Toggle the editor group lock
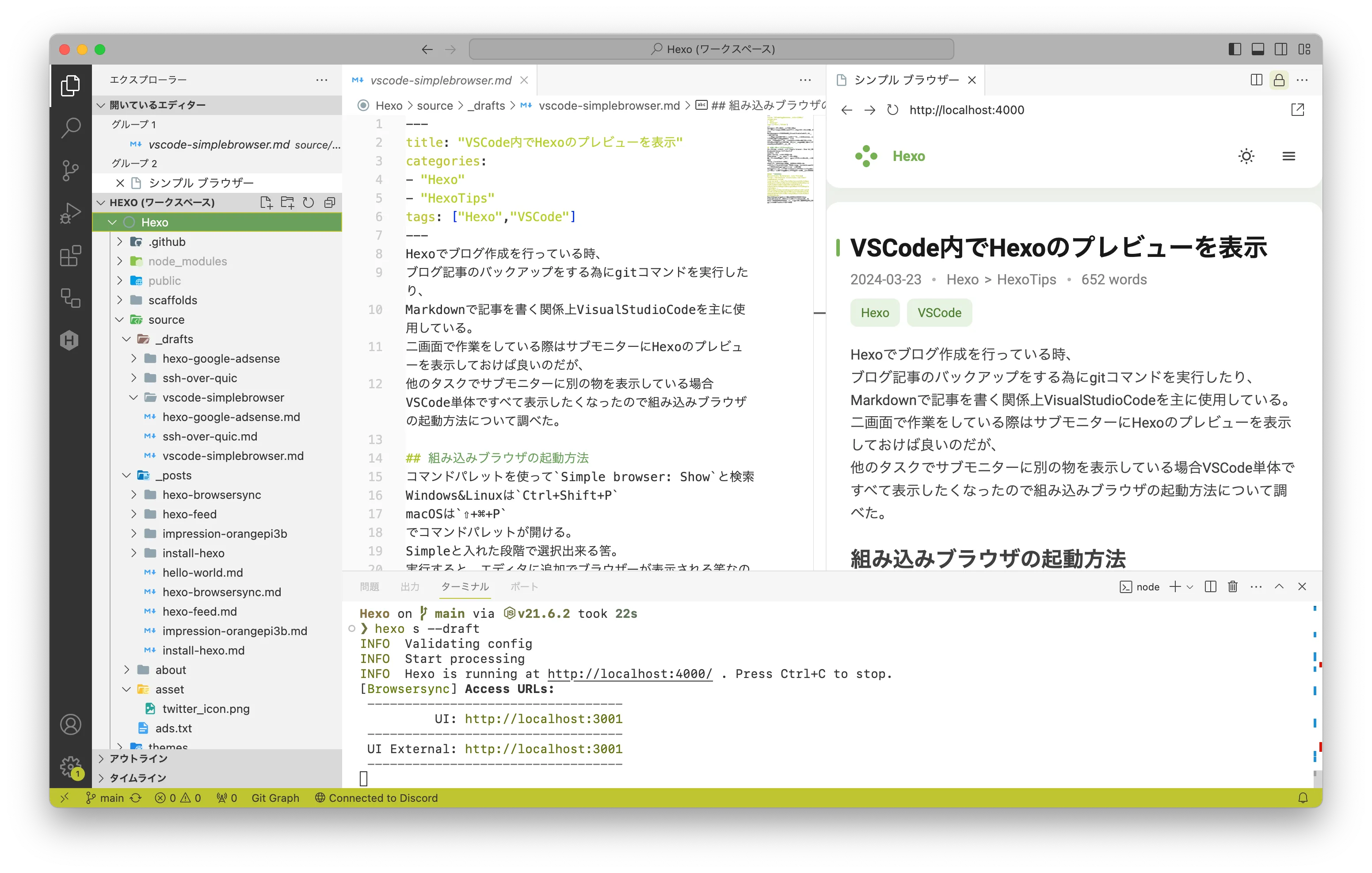Screen dimensions: 1372x873 [1279, 80]
